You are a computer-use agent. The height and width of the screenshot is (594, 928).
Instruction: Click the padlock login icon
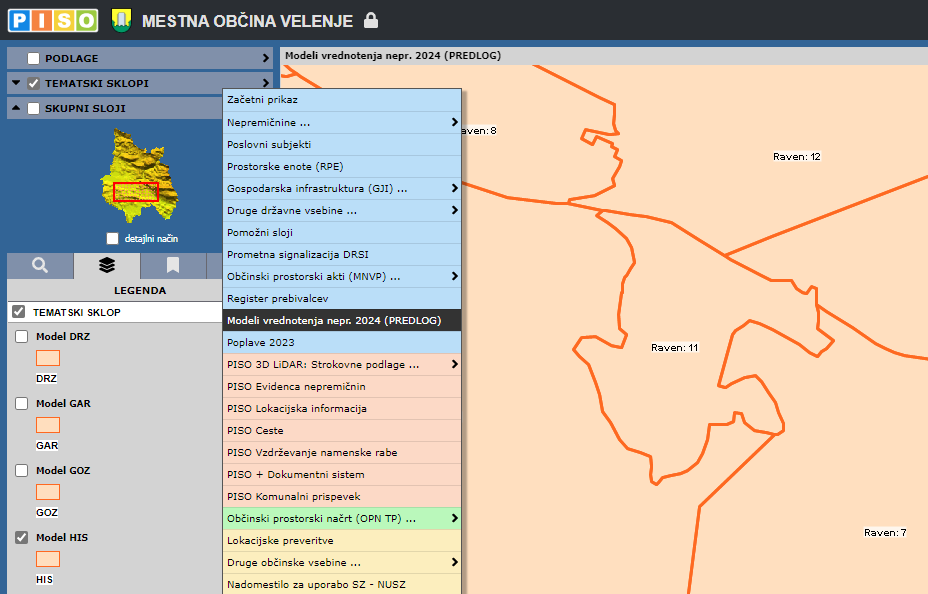tap(371, 20)
